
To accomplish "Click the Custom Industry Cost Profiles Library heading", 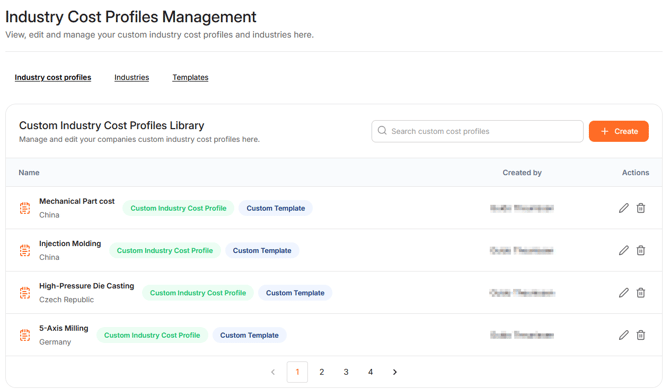I will [x=112, y=125].
